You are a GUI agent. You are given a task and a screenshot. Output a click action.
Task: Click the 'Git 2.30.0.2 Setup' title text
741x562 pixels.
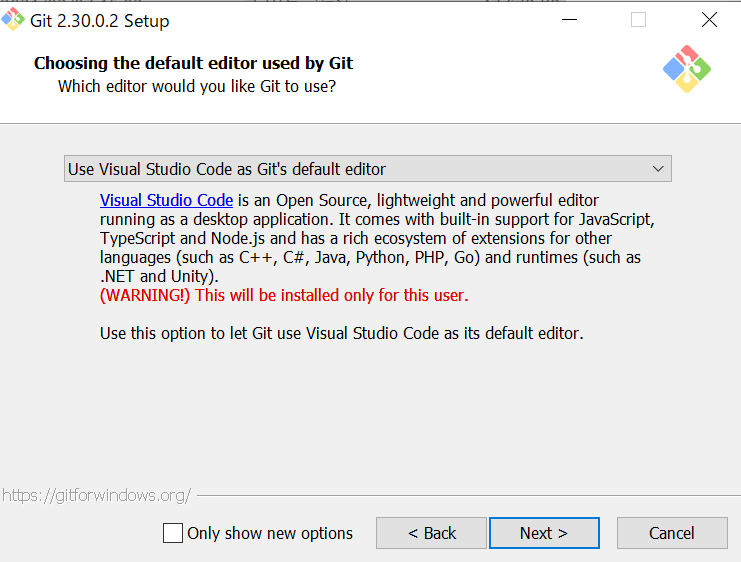(x=100, y=20)
